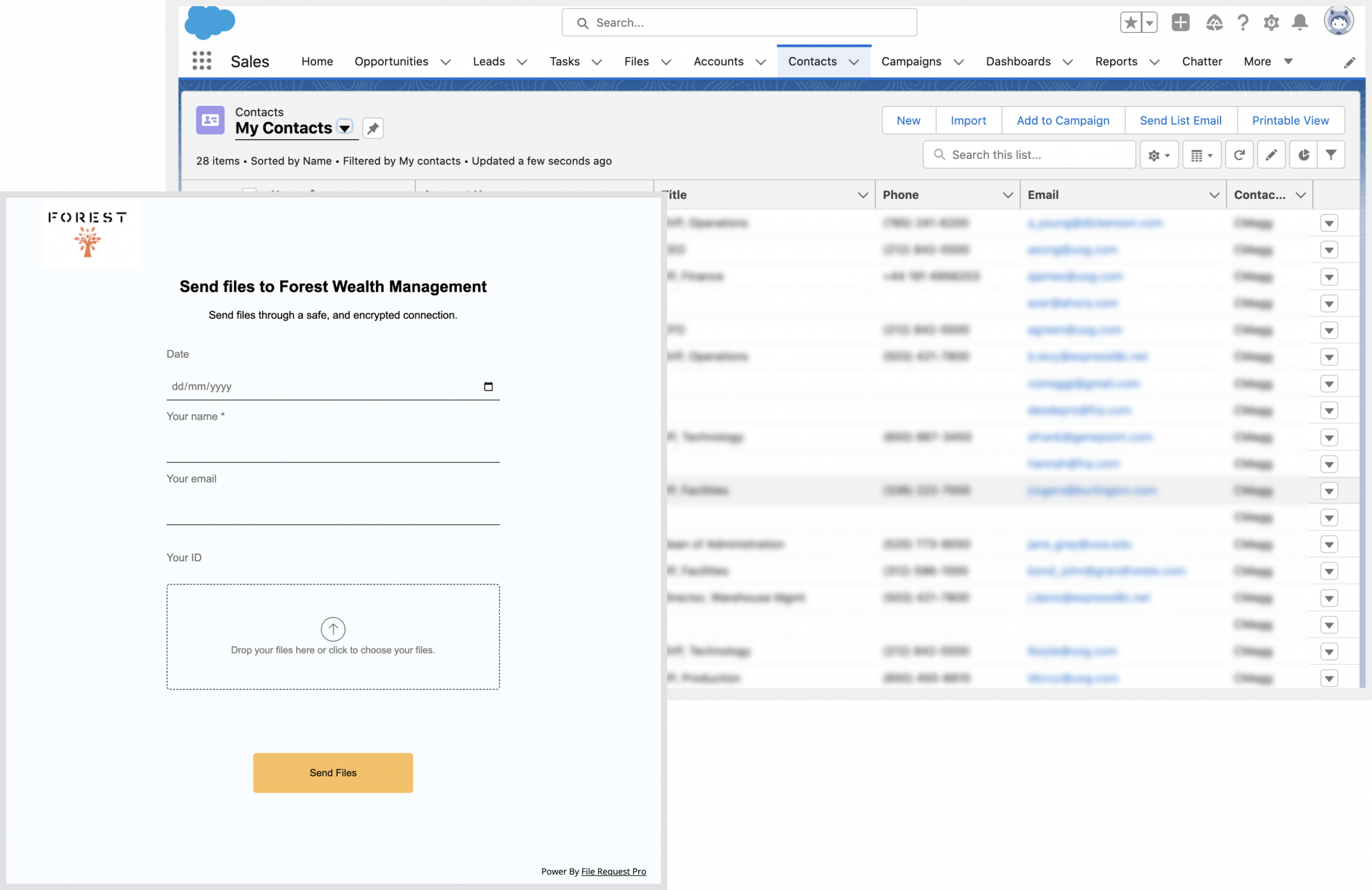Click the column settings gear icon
Viewport: 1372px width, 890px height.
click(x=1155, y=155)
